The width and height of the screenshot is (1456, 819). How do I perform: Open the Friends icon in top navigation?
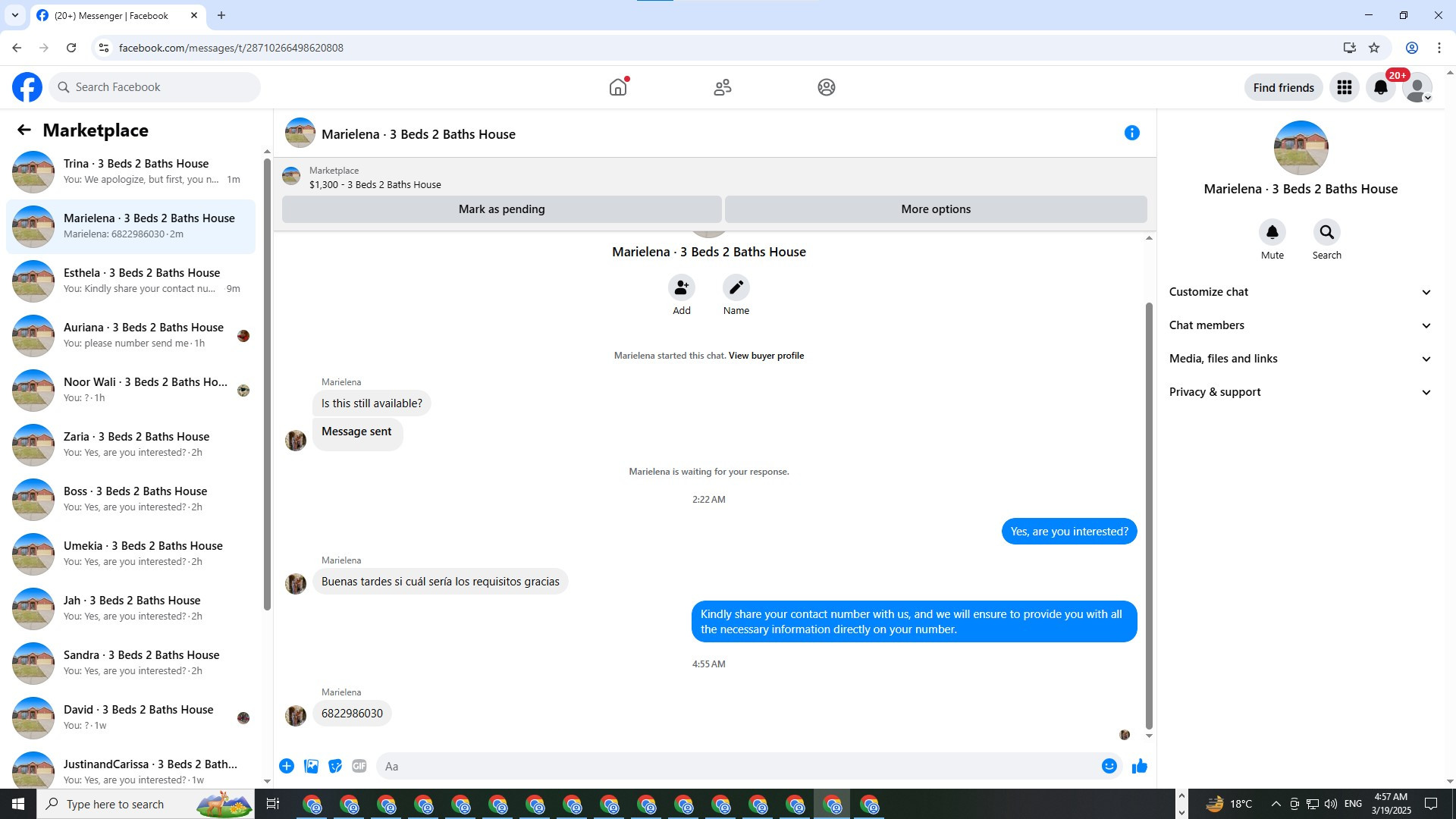pyautogui.click(x=723, y=87)
